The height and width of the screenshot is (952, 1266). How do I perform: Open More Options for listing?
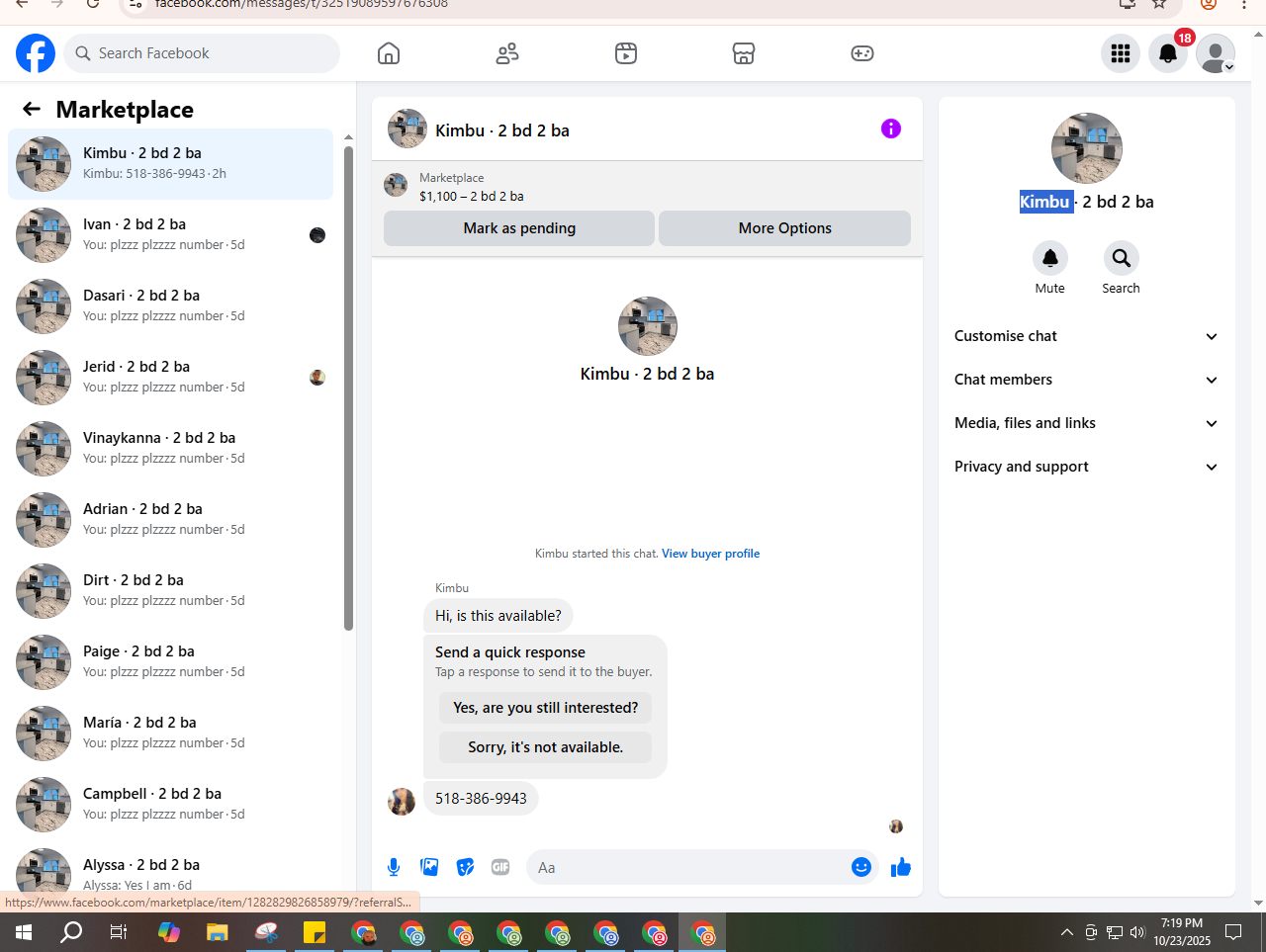tap(785, 228)
